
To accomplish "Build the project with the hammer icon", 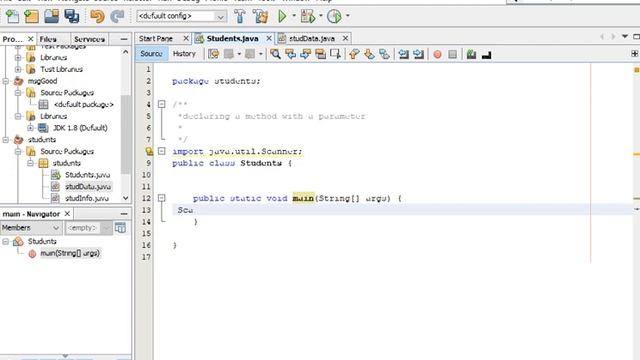I will pyautogui.click(x=240, y=16).
